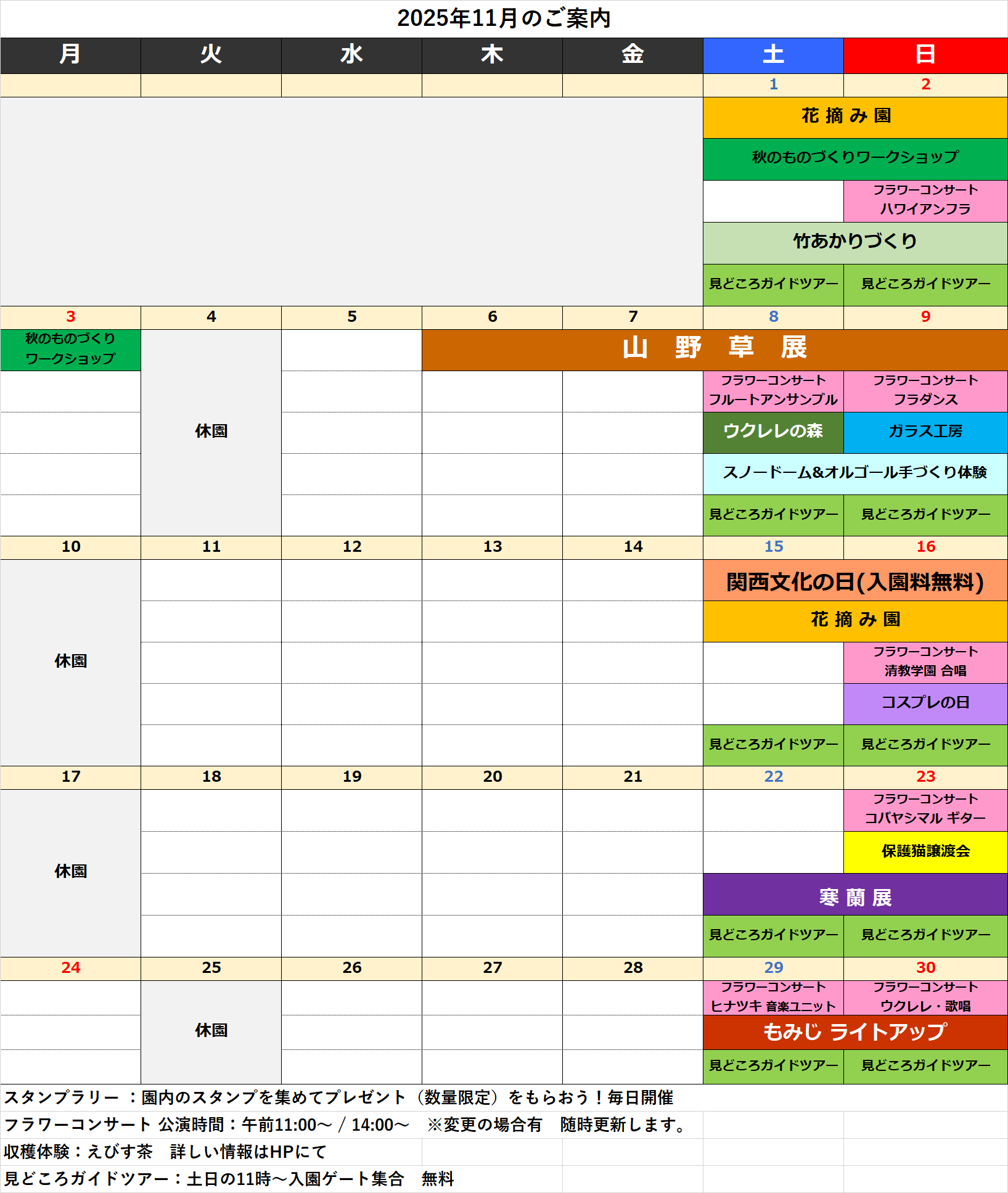
Task: Click the blue ガラス工房 cell
Action: click(925, 432)
